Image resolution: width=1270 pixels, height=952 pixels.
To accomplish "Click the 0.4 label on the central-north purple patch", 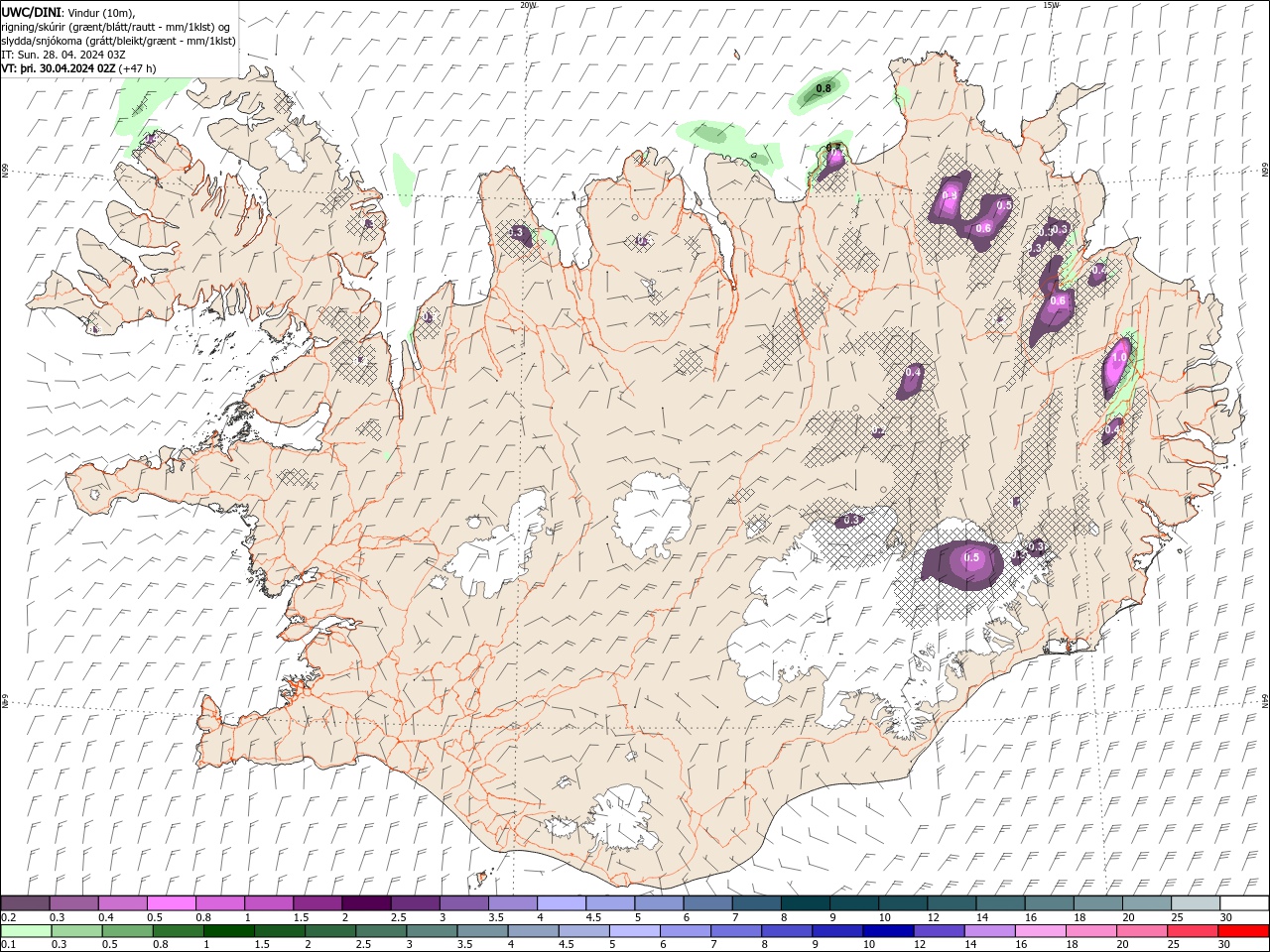I will (x=914, y=372).
